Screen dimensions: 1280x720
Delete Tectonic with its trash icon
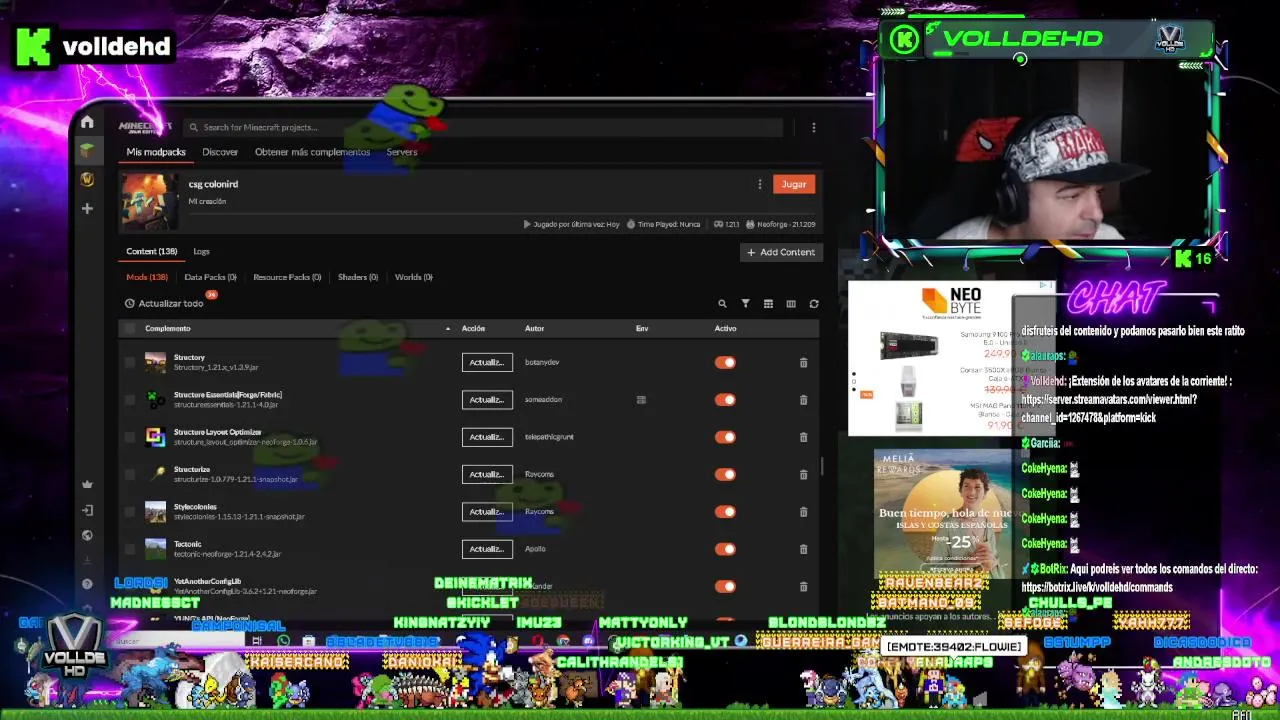(803, 549)
